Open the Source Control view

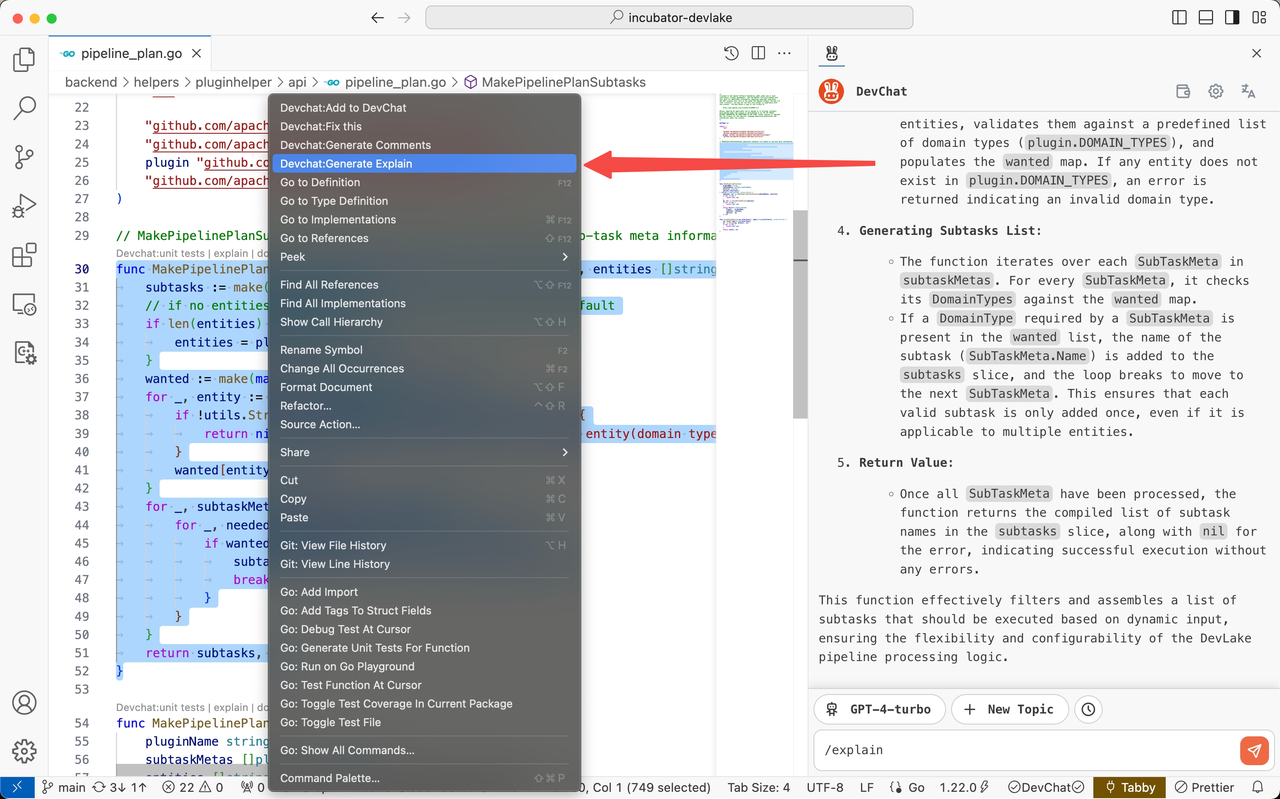pyautogui.click(x=24, y=157)
